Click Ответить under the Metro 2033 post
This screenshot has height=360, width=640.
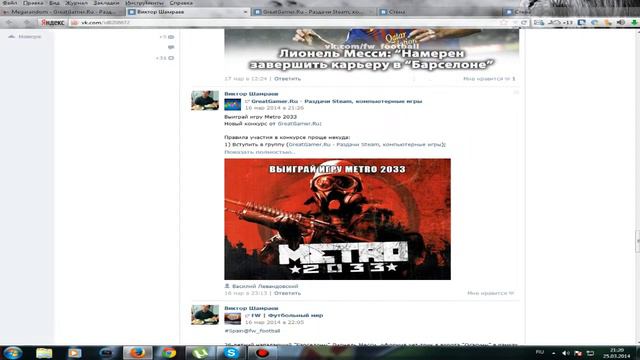point(287,293)
